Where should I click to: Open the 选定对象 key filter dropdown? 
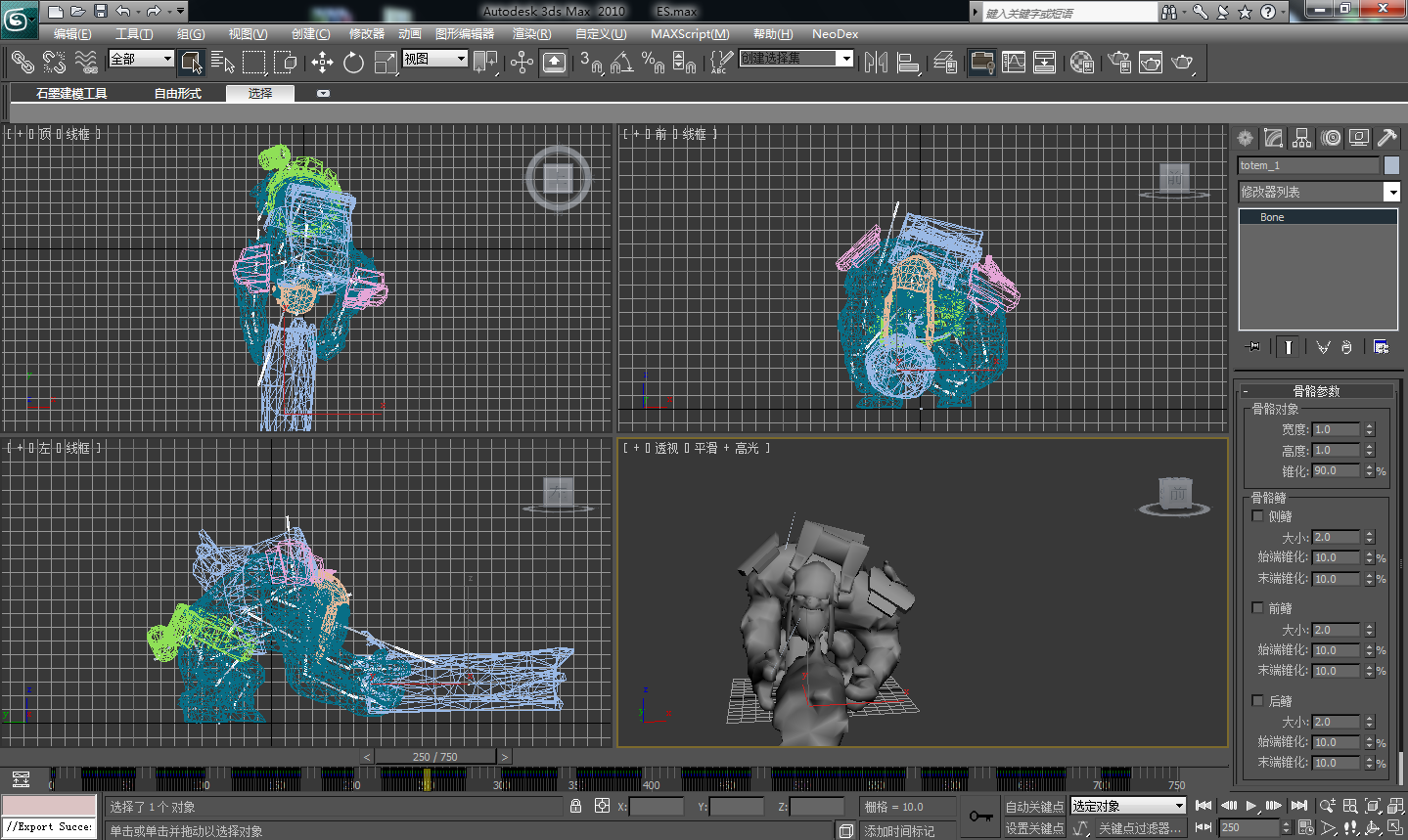click(1127, 806)
